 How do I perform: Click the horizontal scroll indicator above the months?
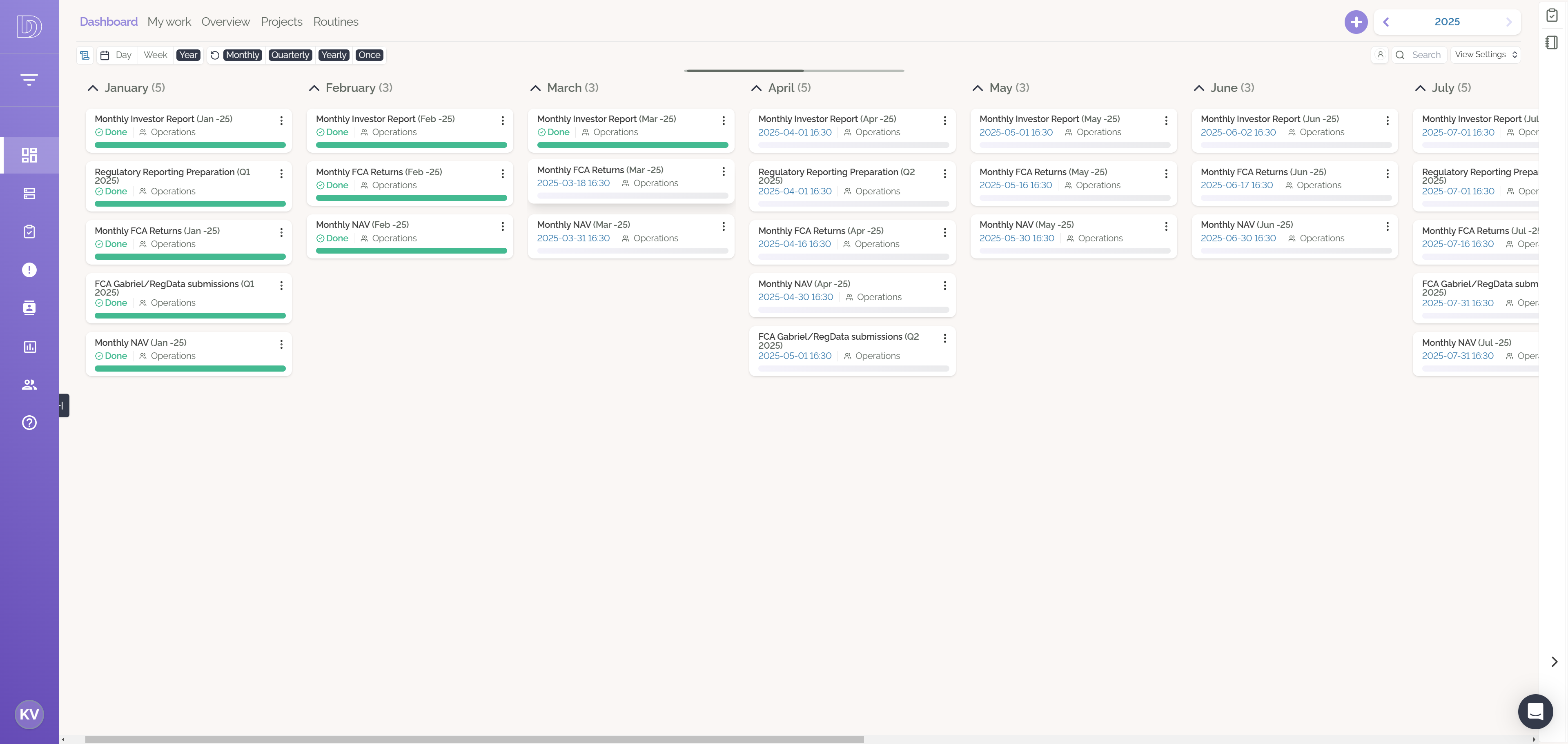click(794, 71)
